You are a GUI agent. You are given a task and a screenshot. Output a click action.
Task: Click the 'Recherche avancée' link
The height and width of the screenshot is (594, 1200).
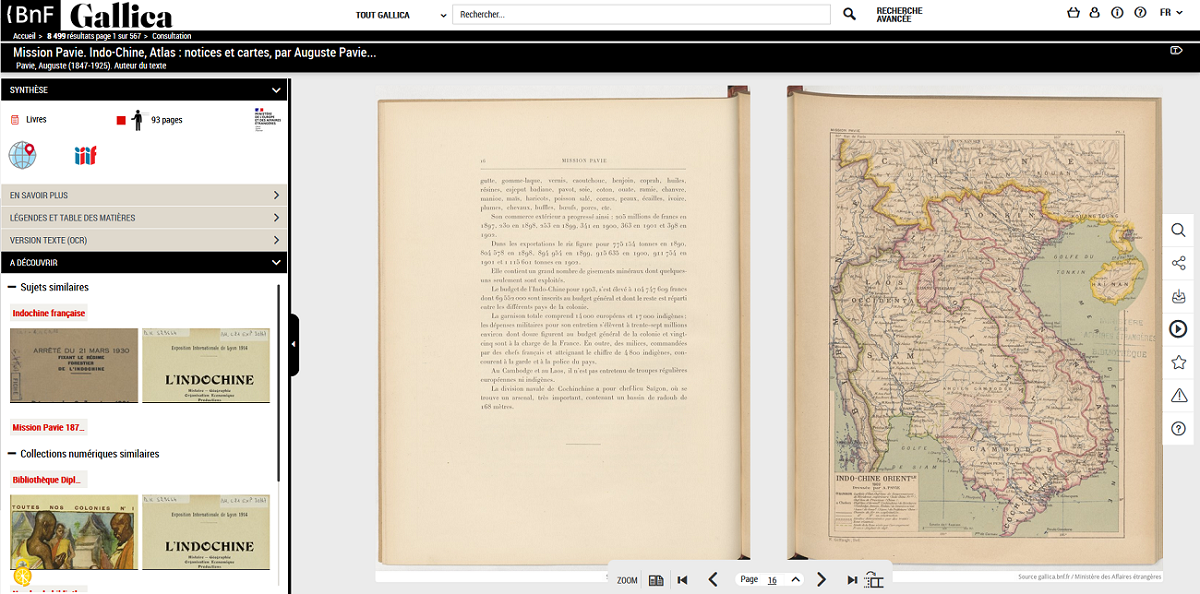pos(899,15)
